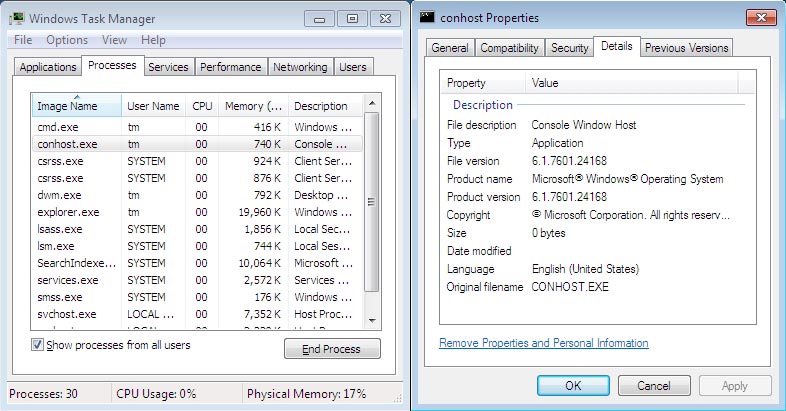Select the smss.exe process
The height and width of the screenshot is (411, 786).
point(197,297)
